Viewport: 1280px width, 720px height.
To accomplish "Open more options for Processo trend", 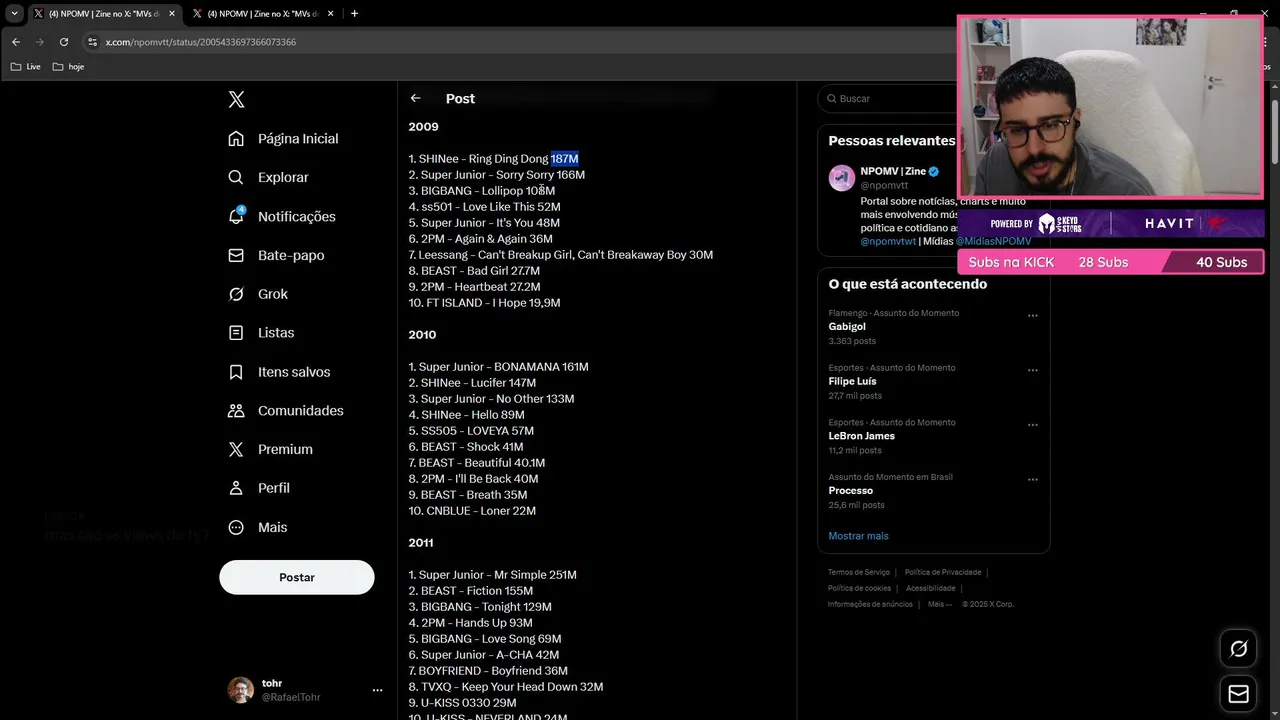I will pyautogui.click(x=1033, y=480).
